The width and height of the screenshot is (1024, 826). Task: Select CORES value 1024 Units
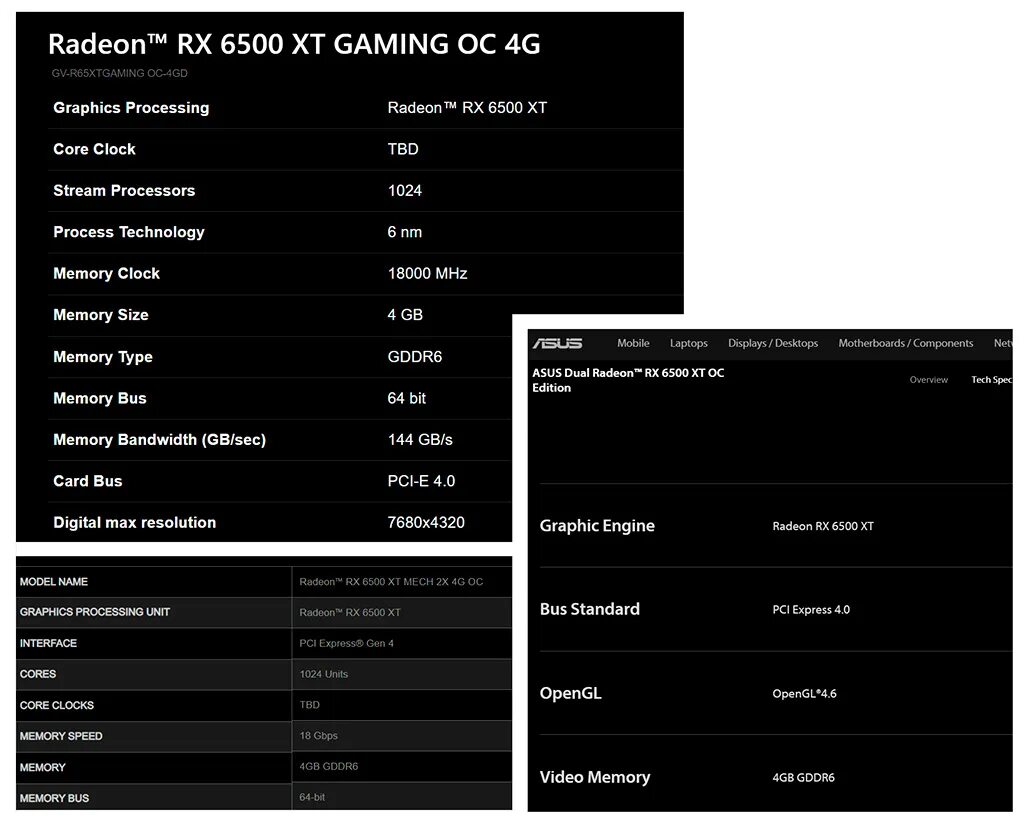[x=324, y=674]
